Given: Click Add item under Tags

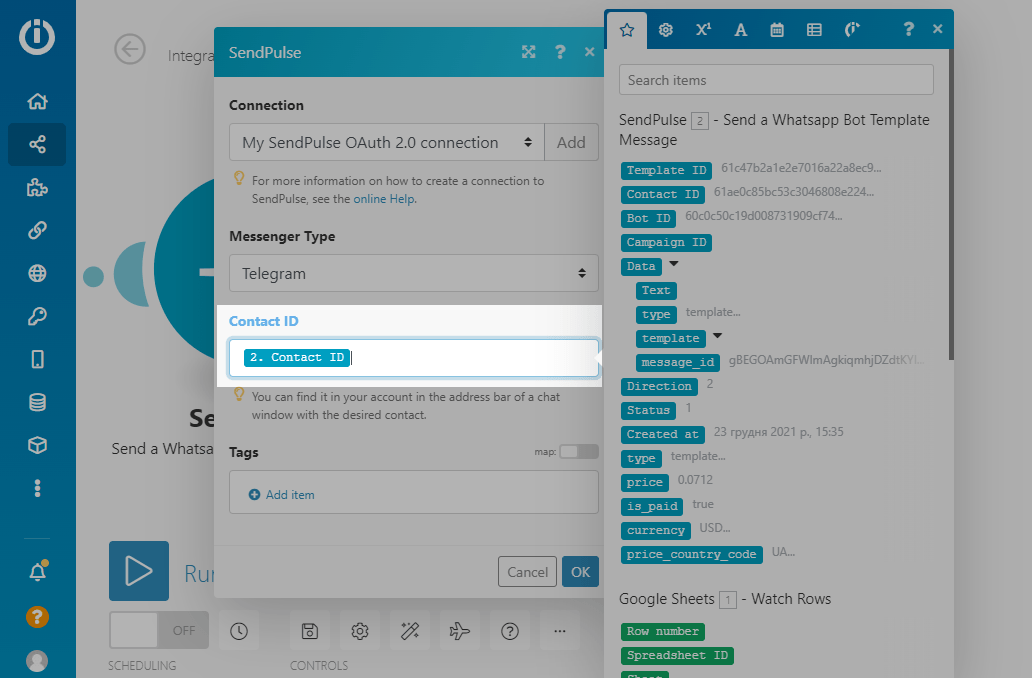Looking at the screenshot, I should (282, 495).
